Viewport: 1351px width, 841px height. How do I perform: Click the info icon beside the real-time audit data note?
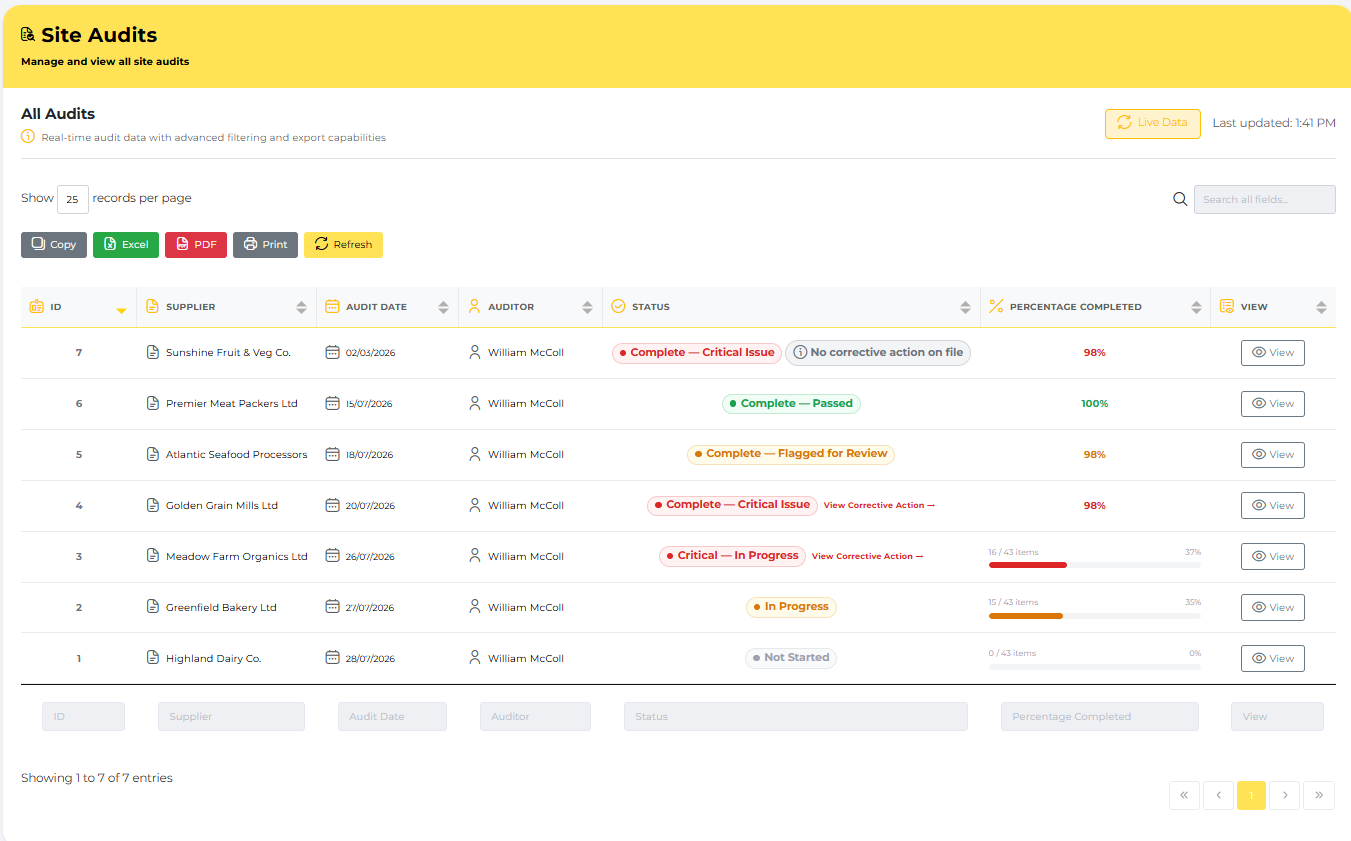click(x=28, y=137)
